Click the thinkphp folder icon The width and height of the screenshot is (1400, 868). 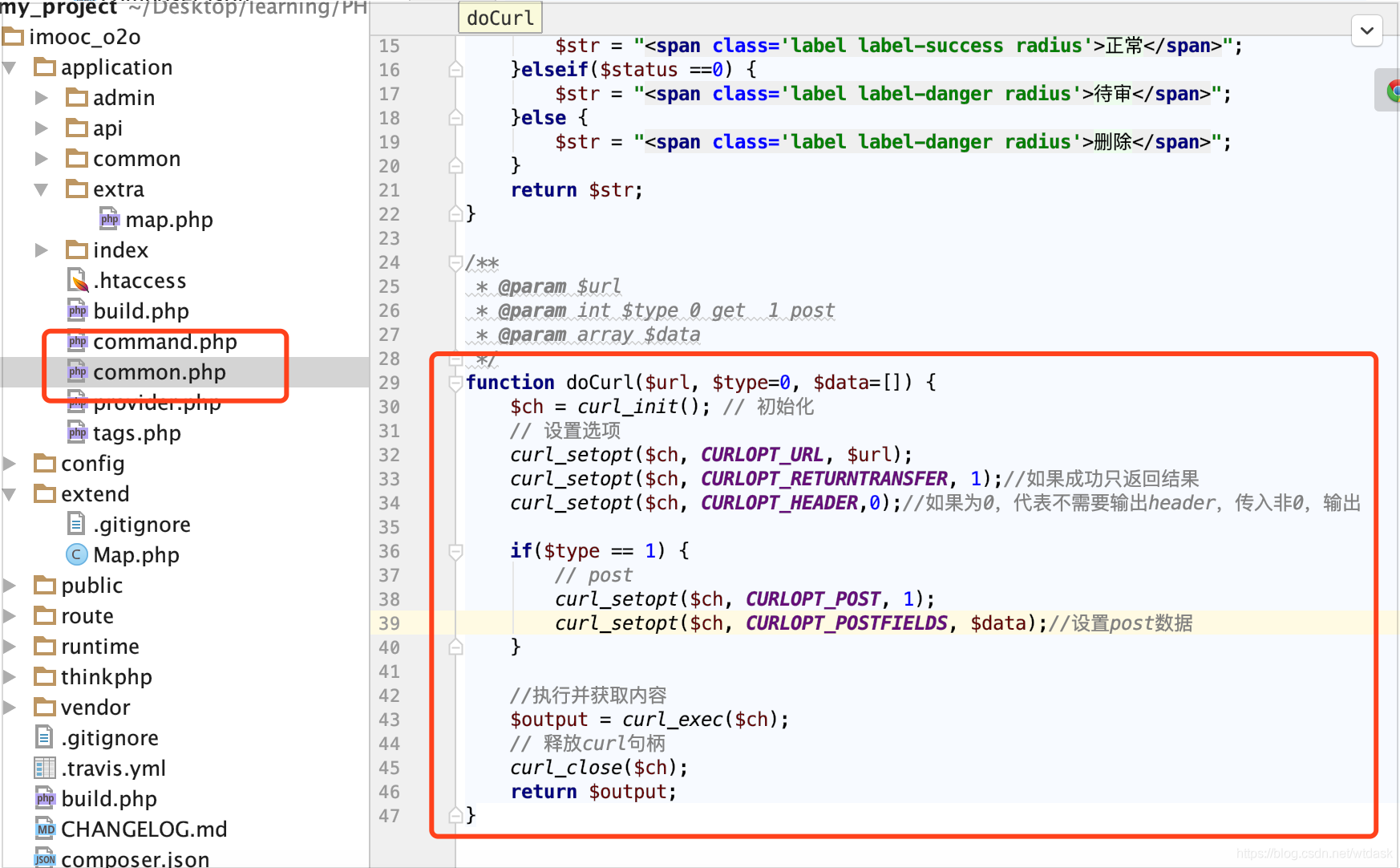coord(45,677)
